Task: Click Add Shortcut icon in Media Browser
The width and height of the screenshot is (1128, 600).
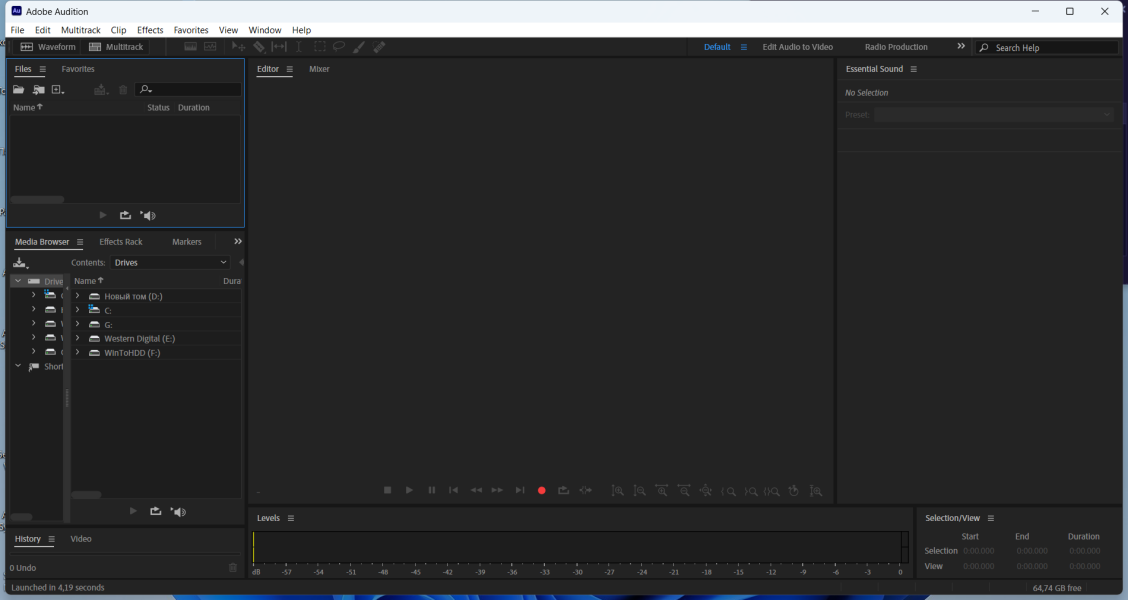Action: point(21,263)
